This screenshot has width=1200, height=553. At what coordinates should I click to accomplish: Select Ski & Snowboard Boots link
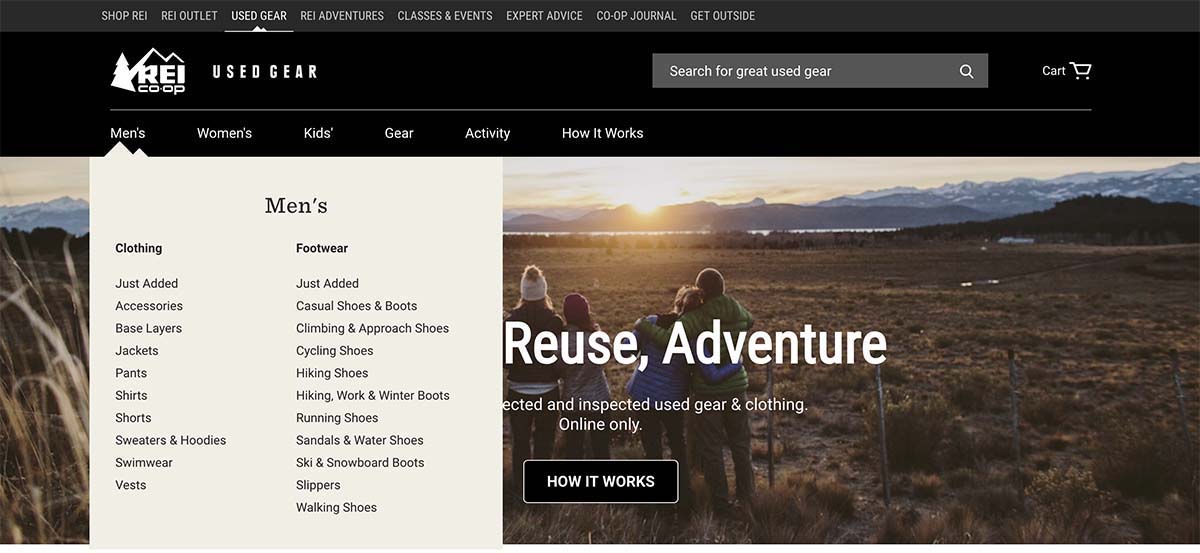(360, 463)
